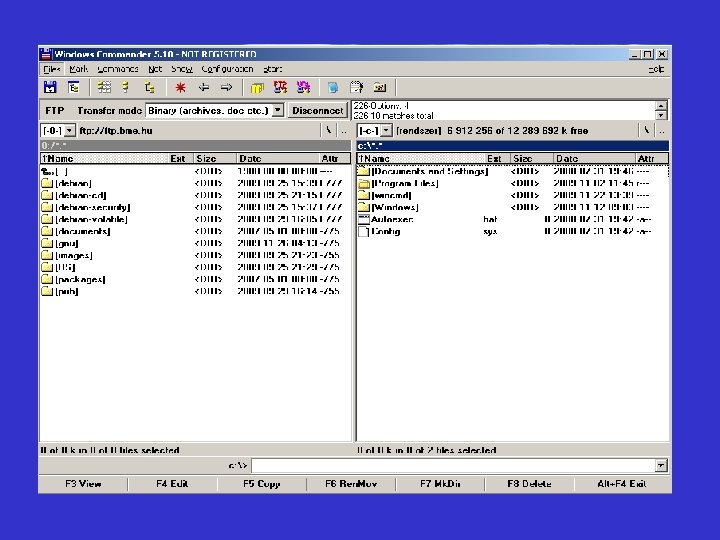Click the folder icon beside debian-cd
The height and width of the screenshot is (540, 720).
[47, 195]
